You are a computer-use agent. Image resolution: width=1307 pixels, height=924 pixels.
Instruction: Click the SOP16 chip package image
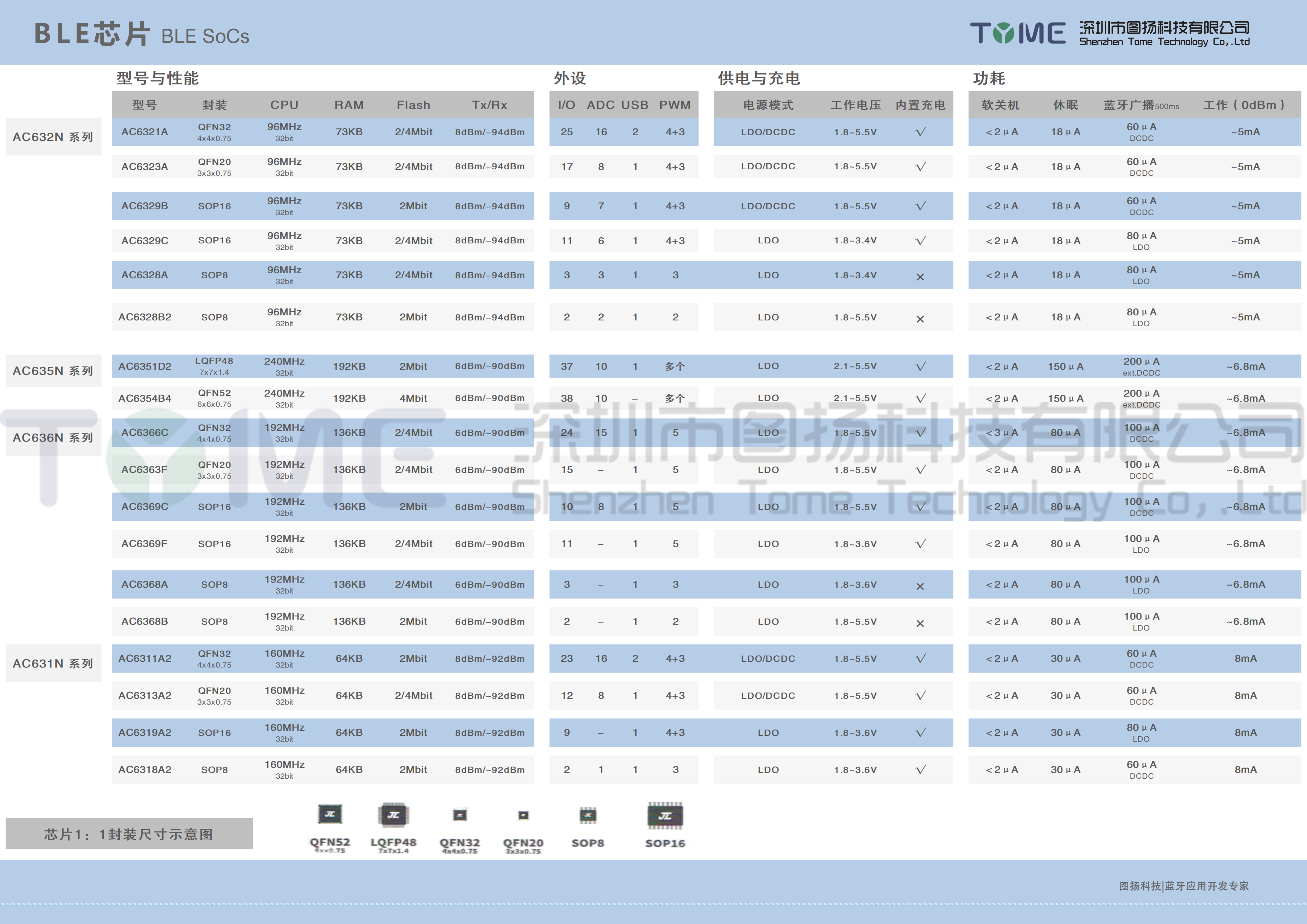point(665,816)
